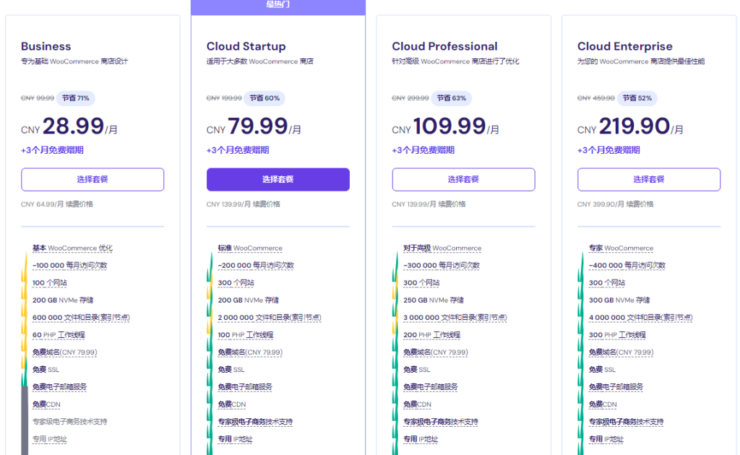Select the Cloud Startup plan's purple 选择套餐 button

tap(278, 179)
